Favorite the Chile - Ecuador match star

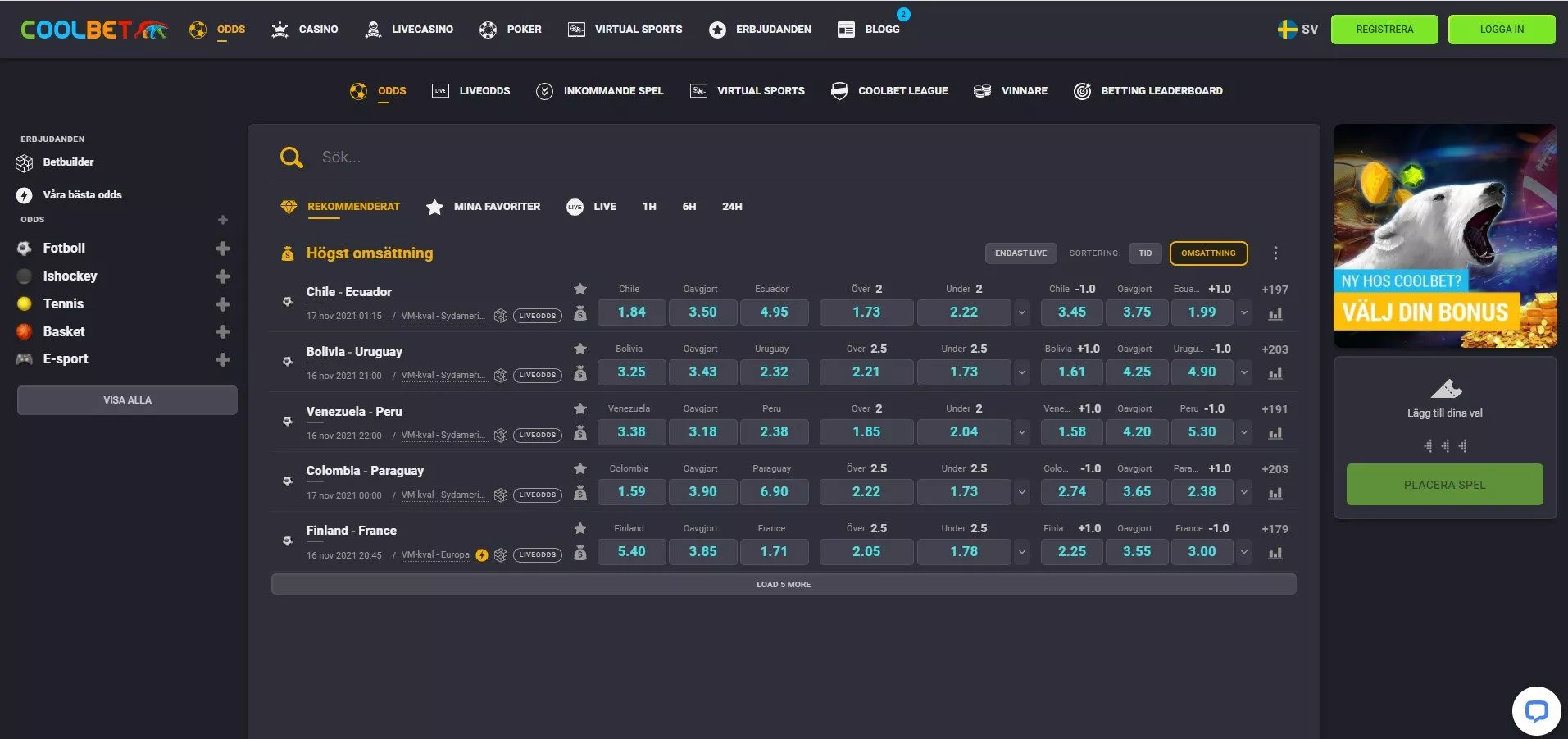(580, 289)
